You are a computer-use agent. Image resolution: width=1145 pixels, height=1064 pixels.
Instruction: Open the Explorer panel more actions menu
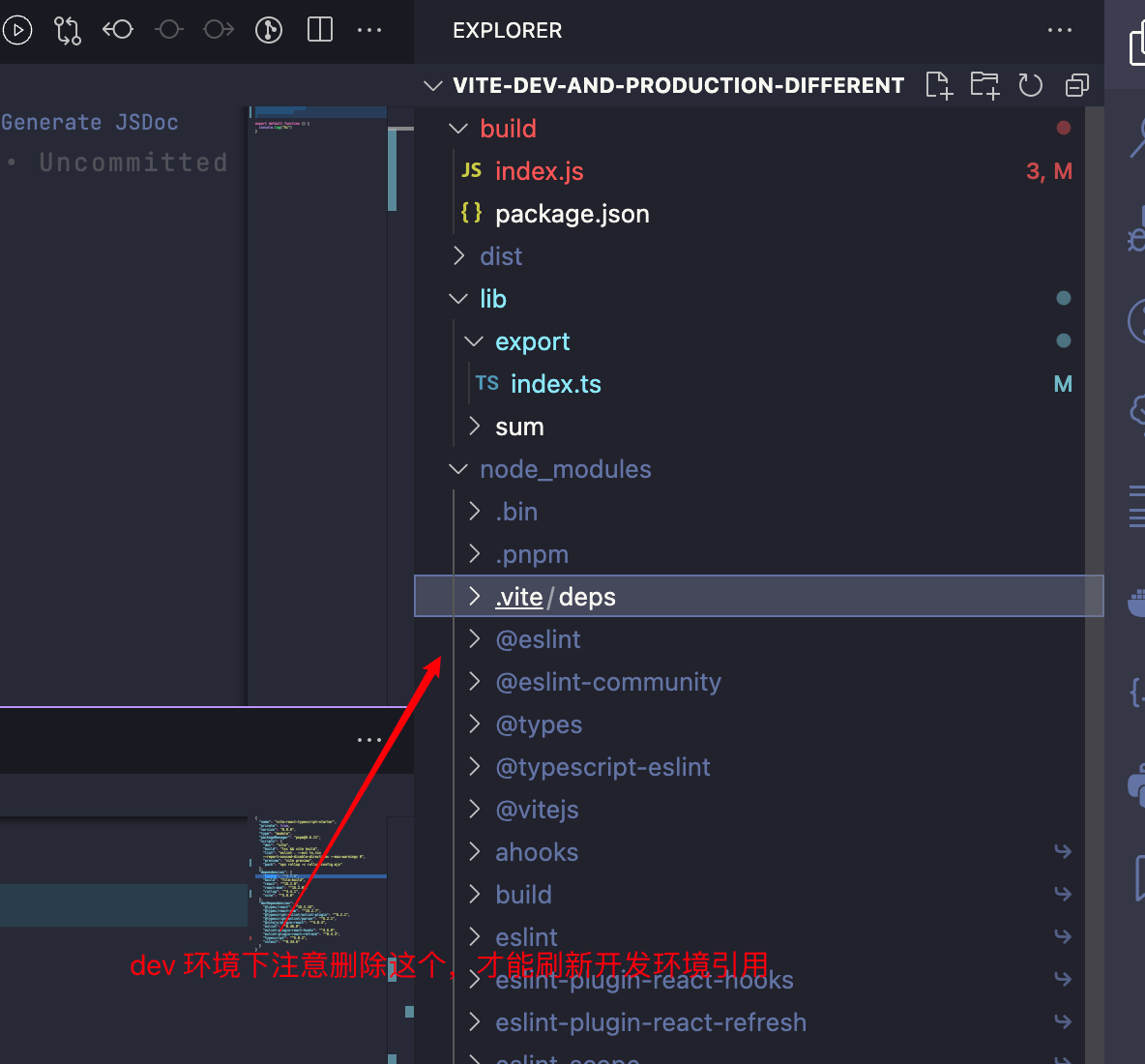click(x=1060, y=30)
